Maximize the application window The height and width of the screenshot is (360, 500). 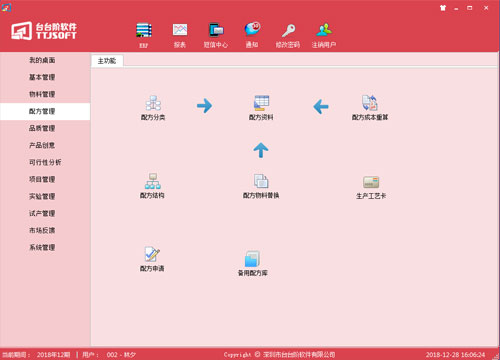470,8
